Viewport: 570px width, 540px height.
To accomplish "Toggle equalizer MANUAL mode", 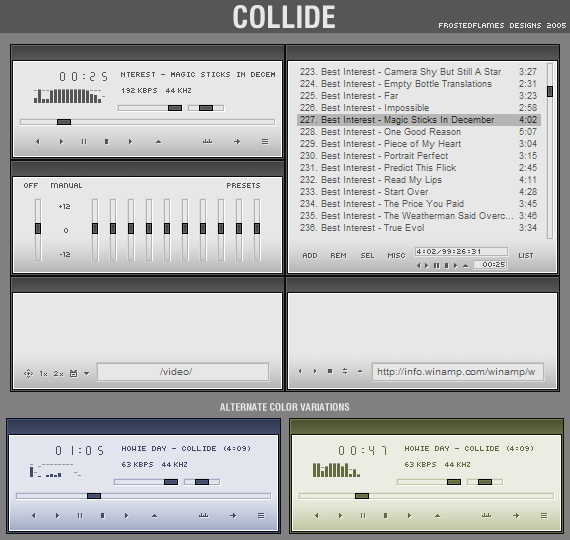I will [66, 185].
